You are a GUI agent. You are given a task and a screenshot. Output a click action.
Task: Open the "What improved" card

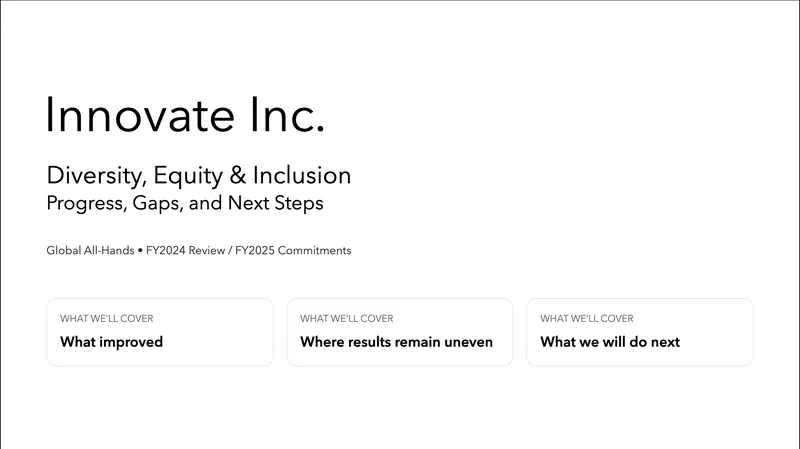click(160, 332)
